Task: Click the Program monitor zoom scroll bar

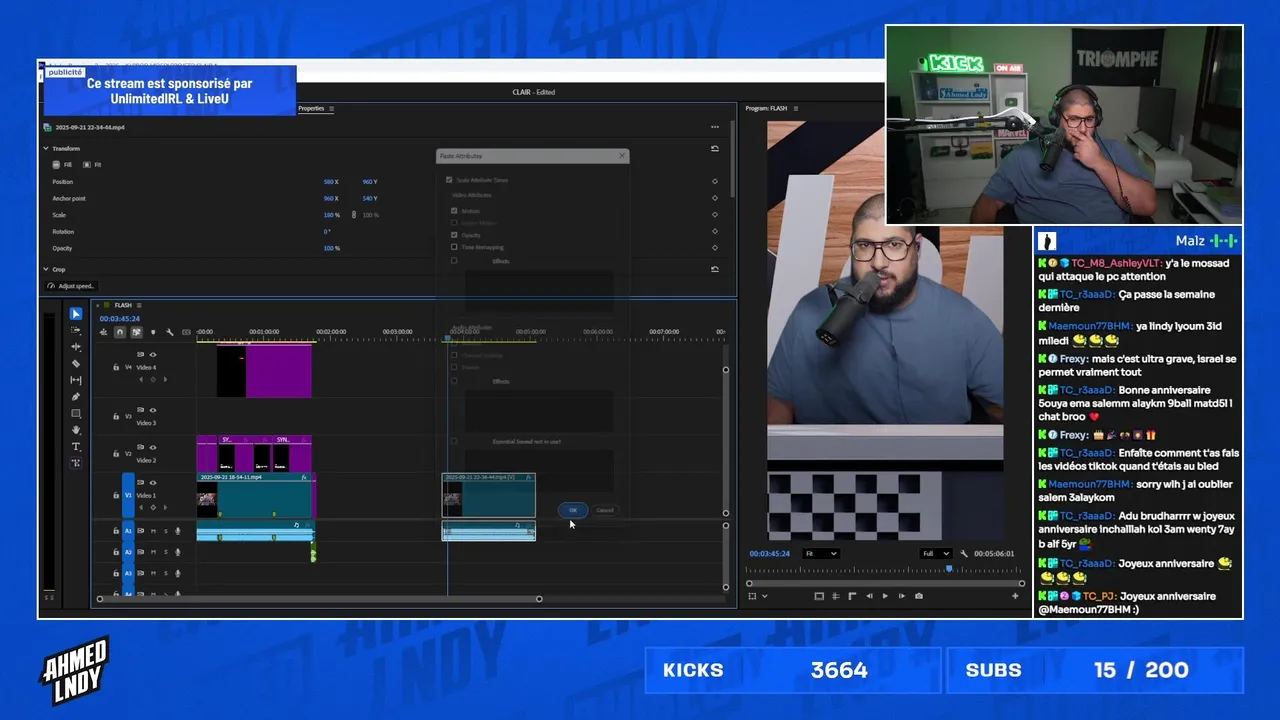Action: click(x=885, y=583)
